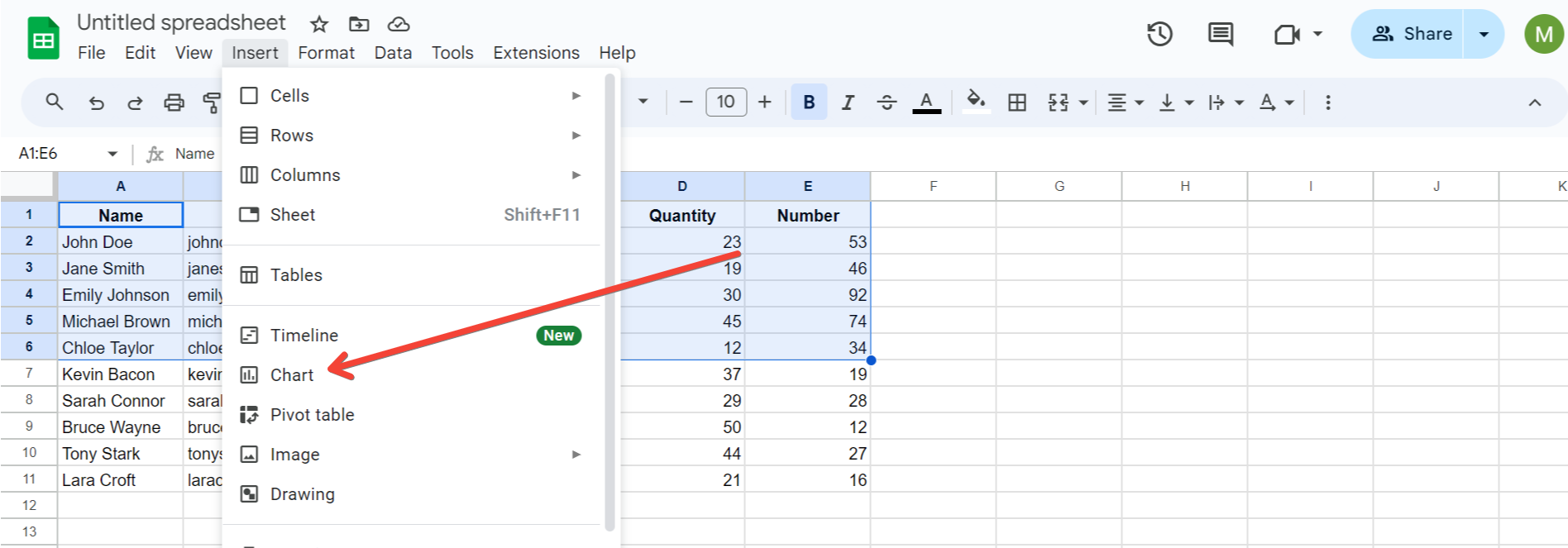Open the comments panel icon
1568x548 pixels.
pyautogui.click(x=1221, y=34)
